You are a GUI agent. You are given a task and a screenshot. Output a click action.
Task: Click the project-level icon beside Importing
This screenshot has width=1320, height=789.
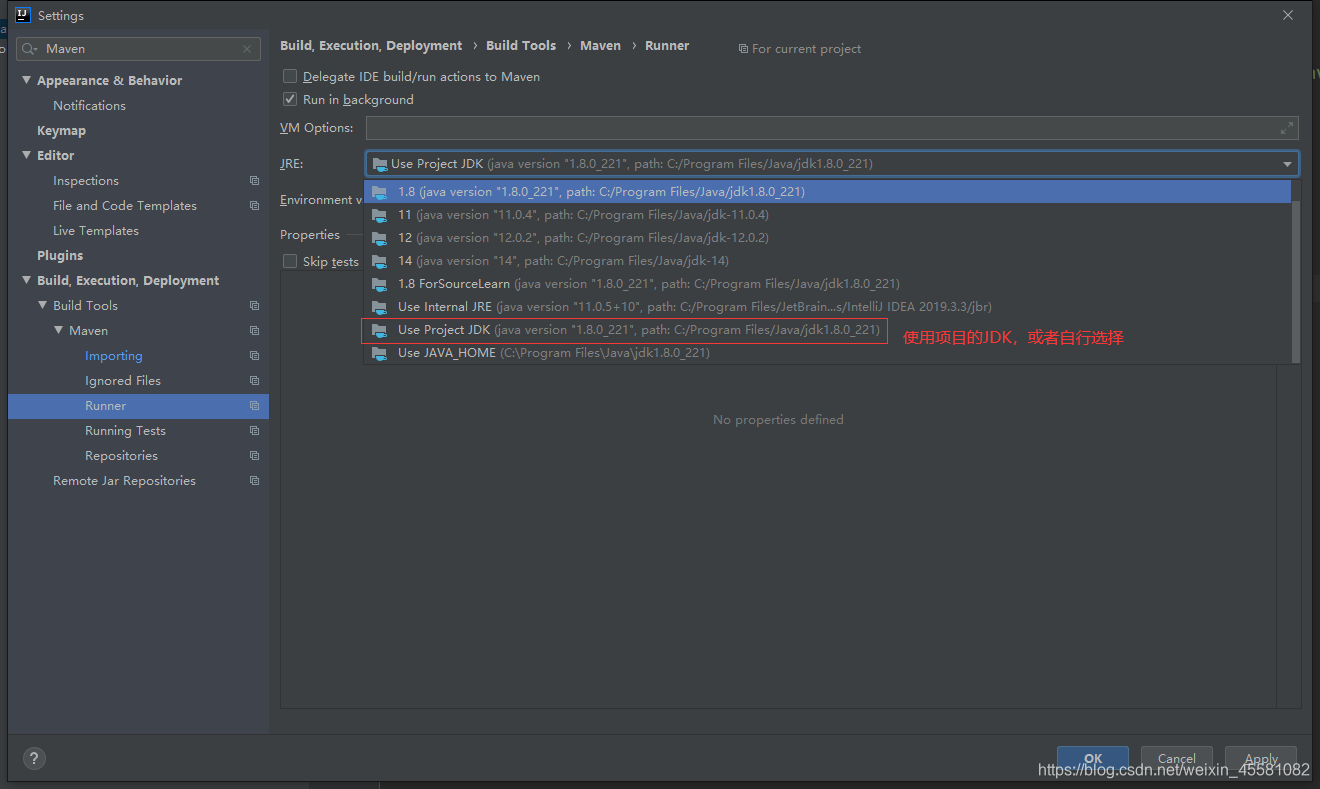pyautogui.click(x=254, y=356)
